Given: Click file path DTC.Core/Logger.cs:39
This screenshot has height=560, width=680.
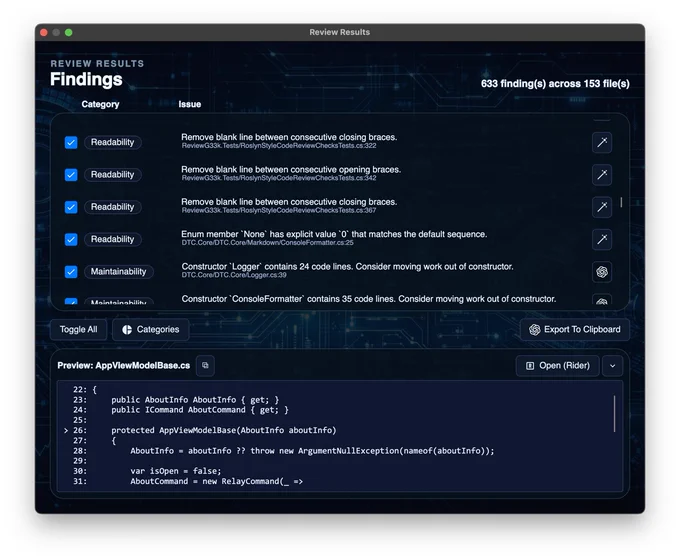Looking at the screenshot, I should click(234, 275).
